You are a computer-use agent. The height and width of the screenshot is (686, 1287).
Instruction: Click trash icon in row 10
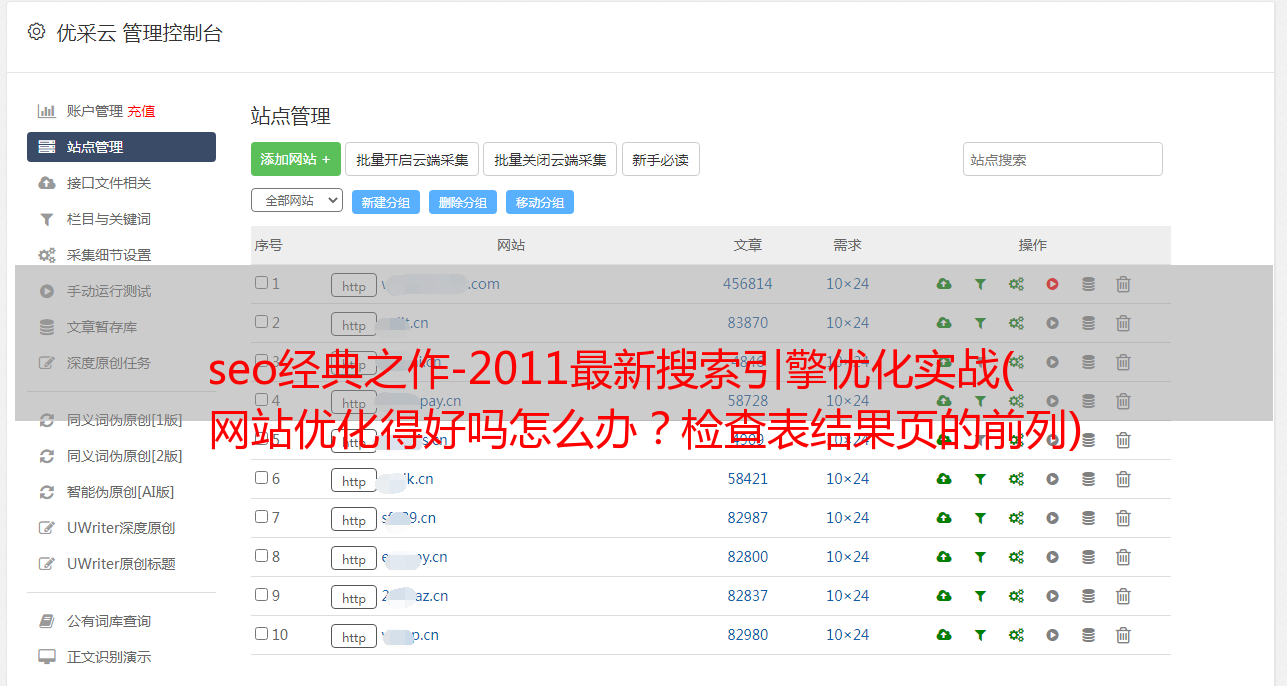point(1123,635)
